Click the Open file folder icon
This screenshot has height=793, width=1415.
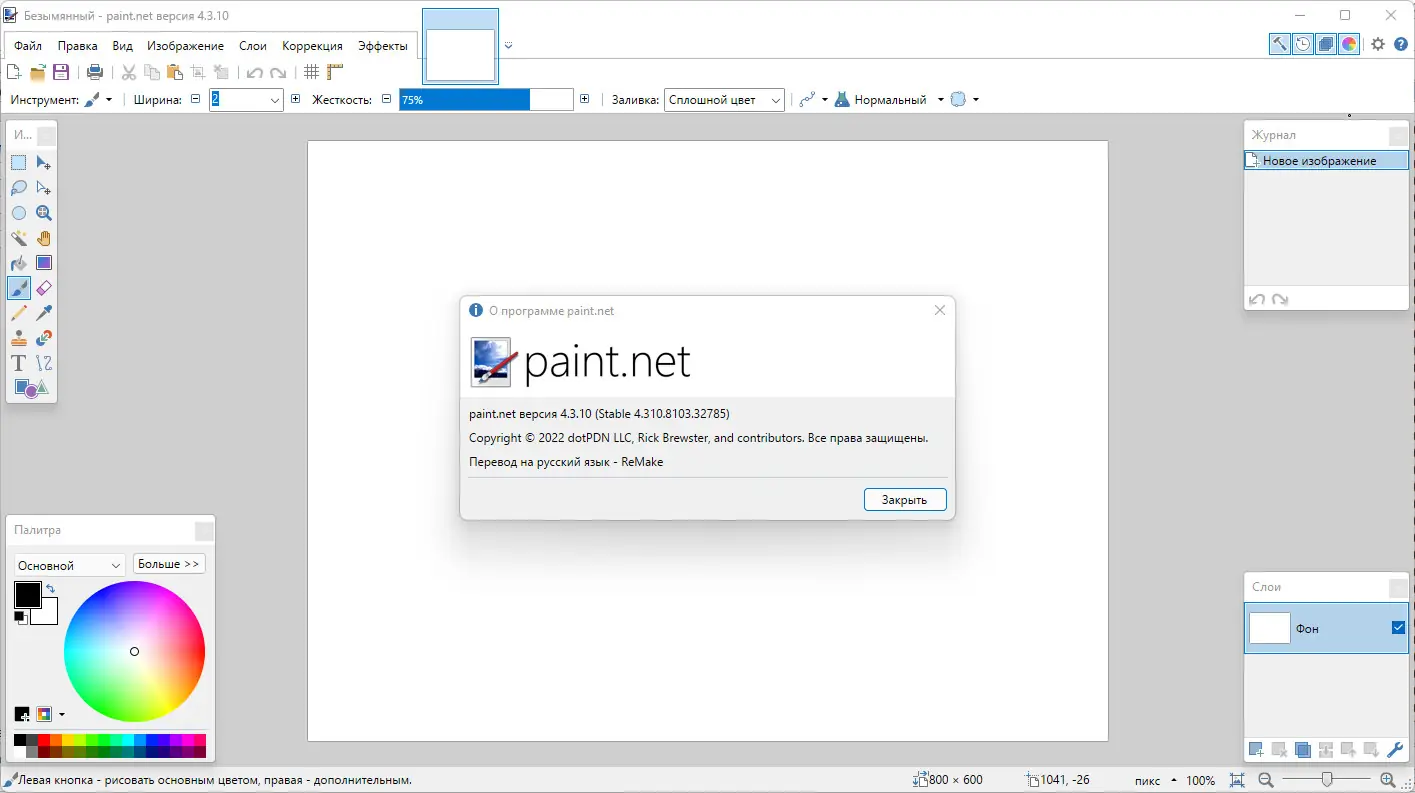coord(38,72)
